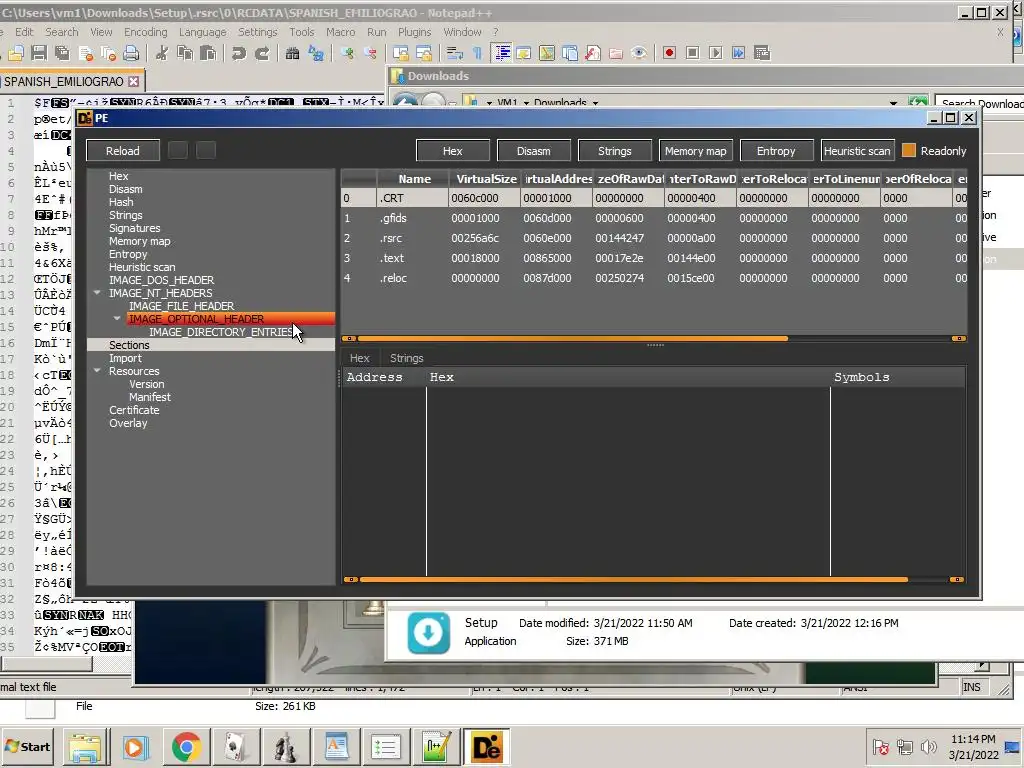Run macro multiple times icon
This screenshot has height=768, width=1024.
pos(739,54)
